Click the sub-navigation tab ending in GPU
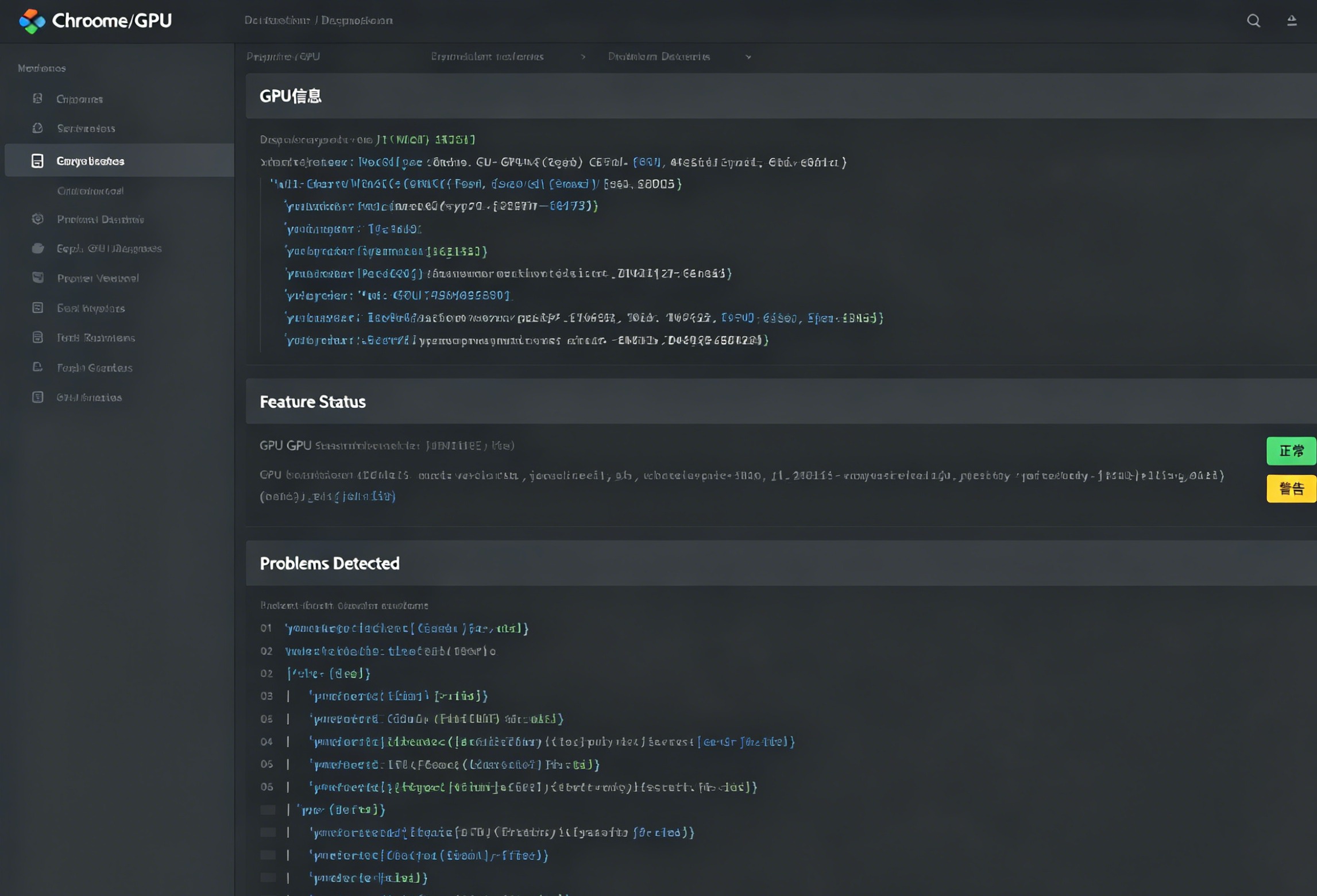The width and height of the screenshot is (1317, 896). pyautogui.click(x=283, y=56)
